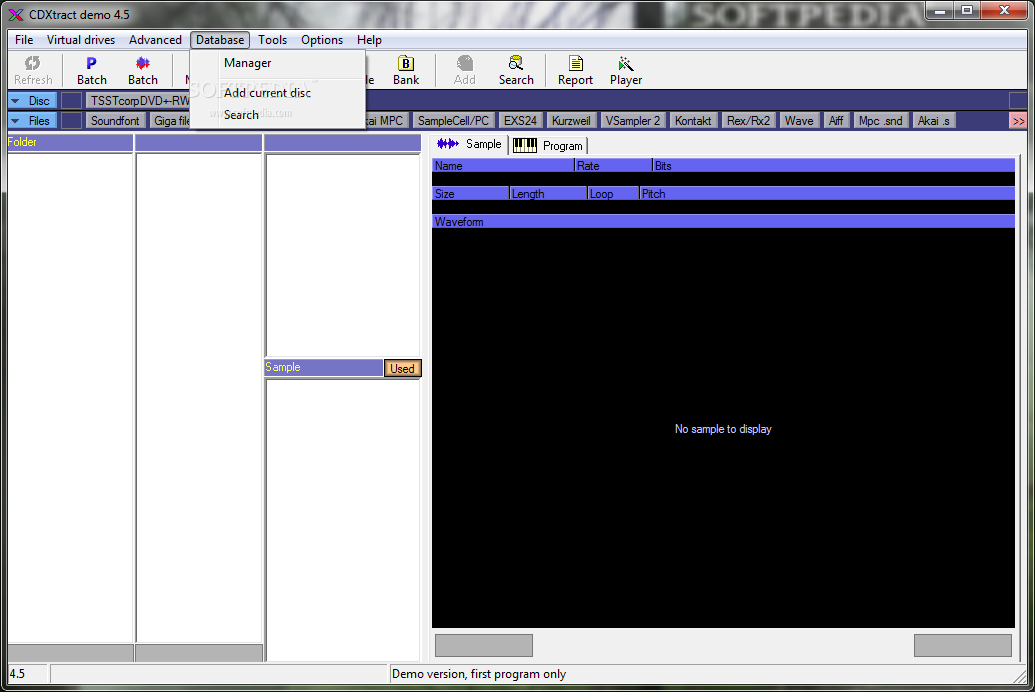Select the Mpc .snd format button
The width and height of the screenshot is (1035, 692).
[x=880, y=120]
